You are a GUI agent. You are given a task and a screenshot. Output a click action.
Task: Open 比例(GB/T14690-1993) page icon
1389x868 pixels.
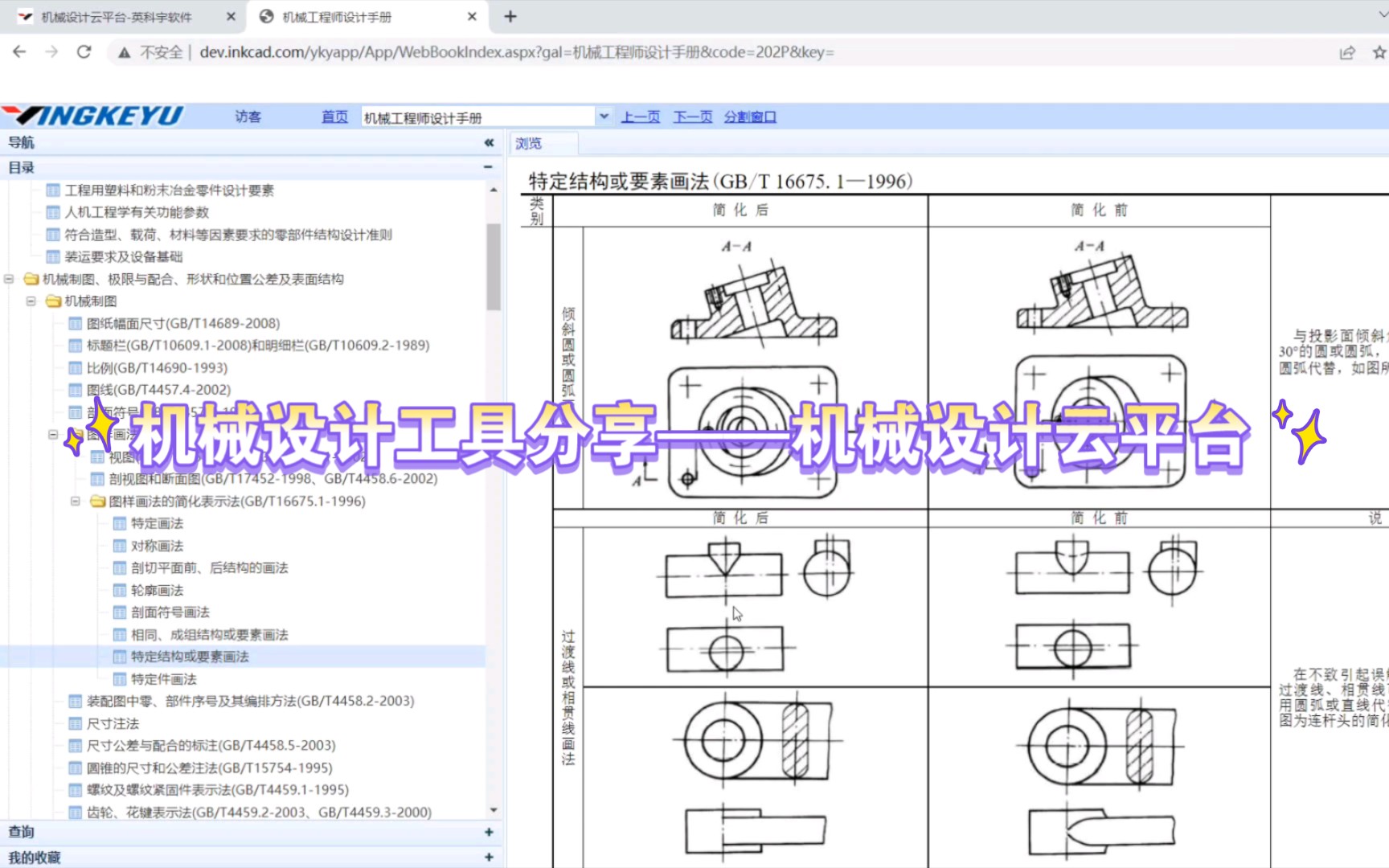point(76,368)
